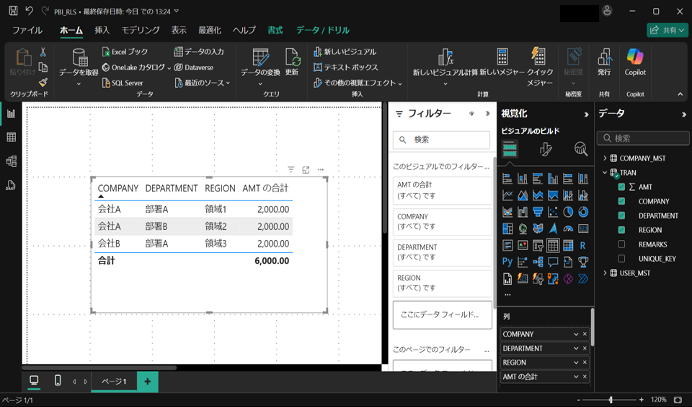The width and height of the screenshot is (692, 407).
Task: Expand the COMPANY_MST table
Action: (x=603, y=158)
